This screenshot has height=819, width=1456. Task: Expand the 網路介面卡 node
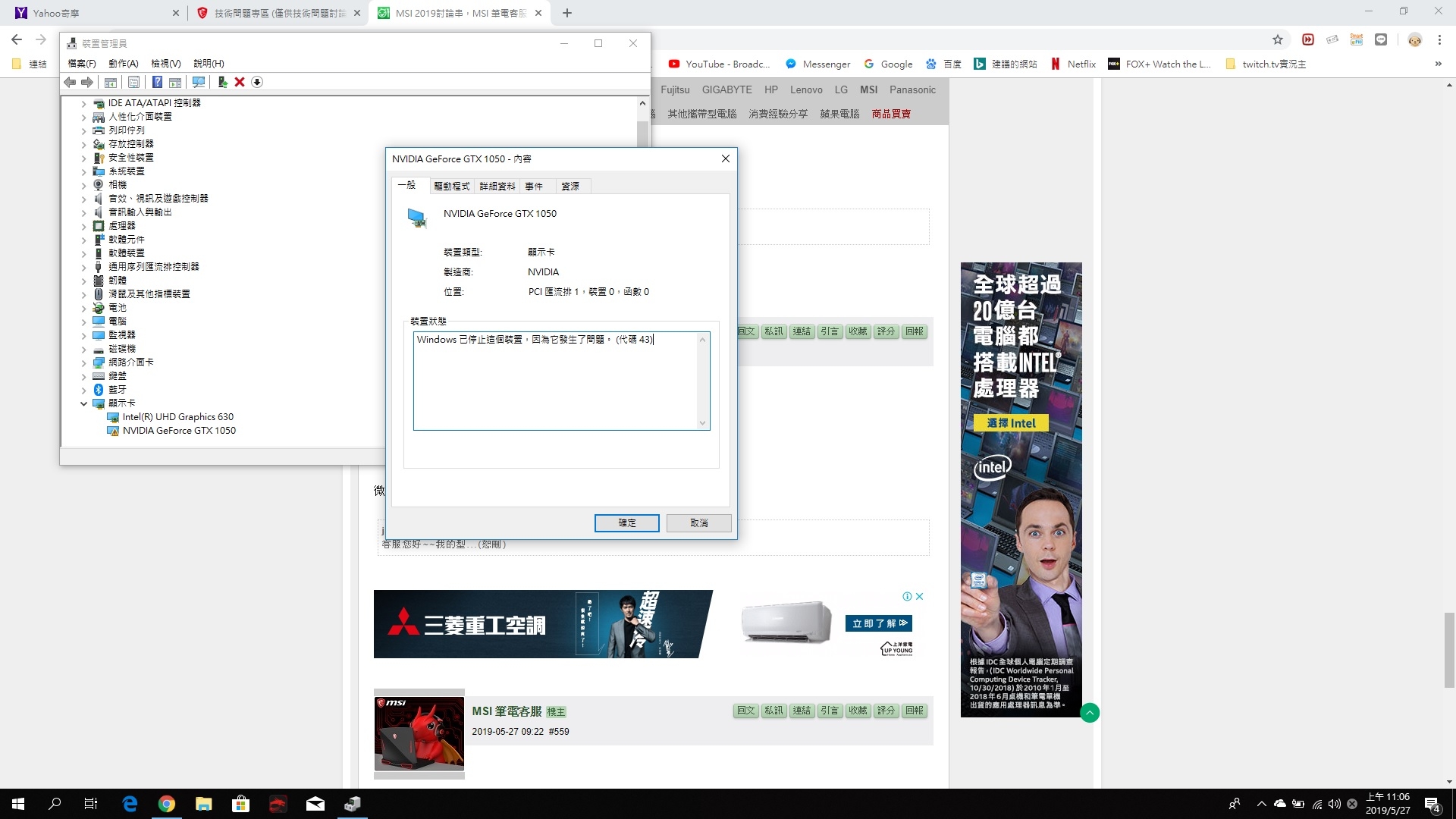pyautogui.click(x=84, y=362)
